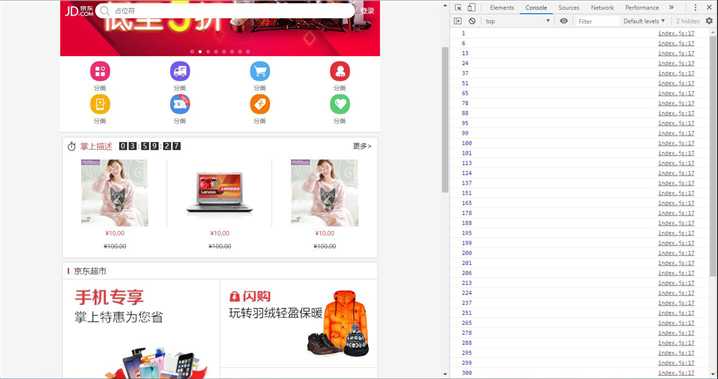Open the DevTools three-dot customize menu

point(695,8)
